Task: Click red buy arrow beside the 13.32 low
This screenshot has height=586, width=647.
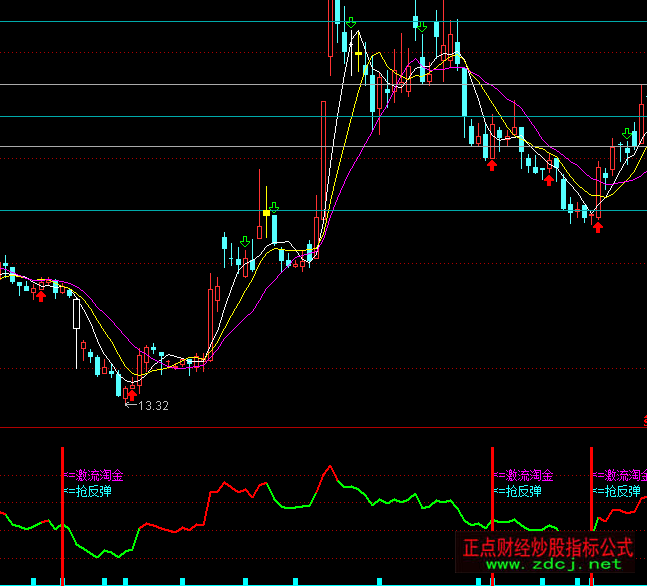Action: (131, 394)
